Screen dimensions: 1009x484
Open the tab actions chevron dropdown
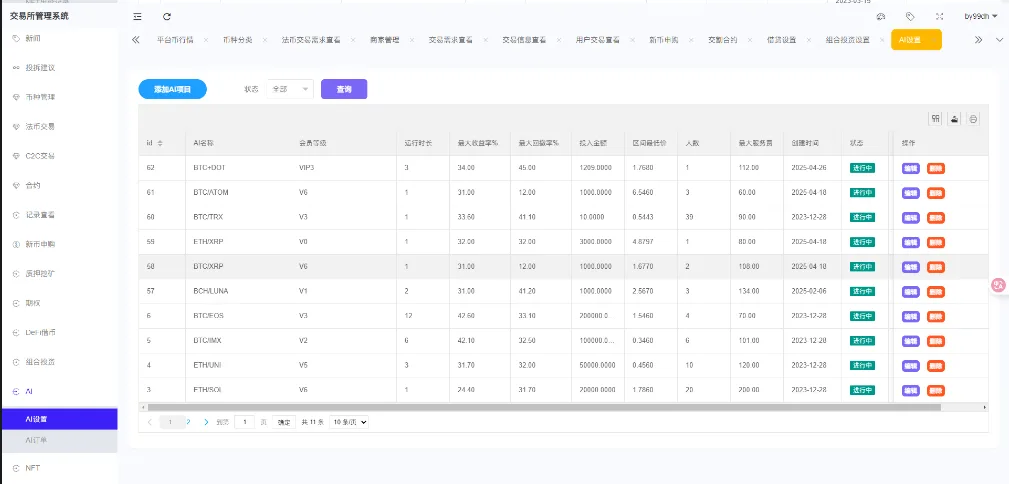coord(998,40)
